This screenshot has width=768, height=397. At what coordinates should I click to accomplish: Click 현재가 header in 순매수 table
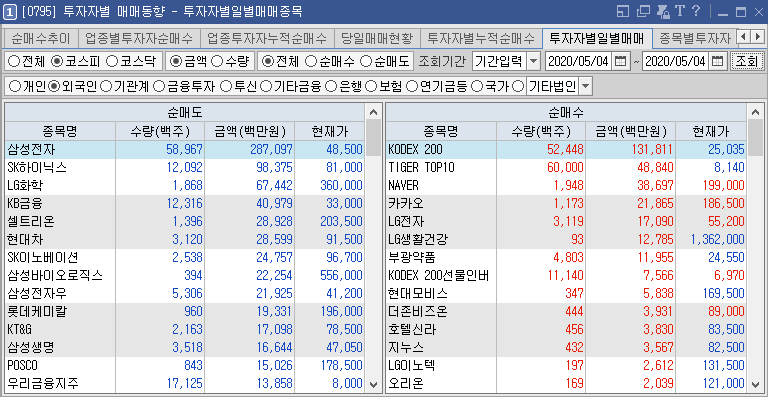(x=710, y=131)
